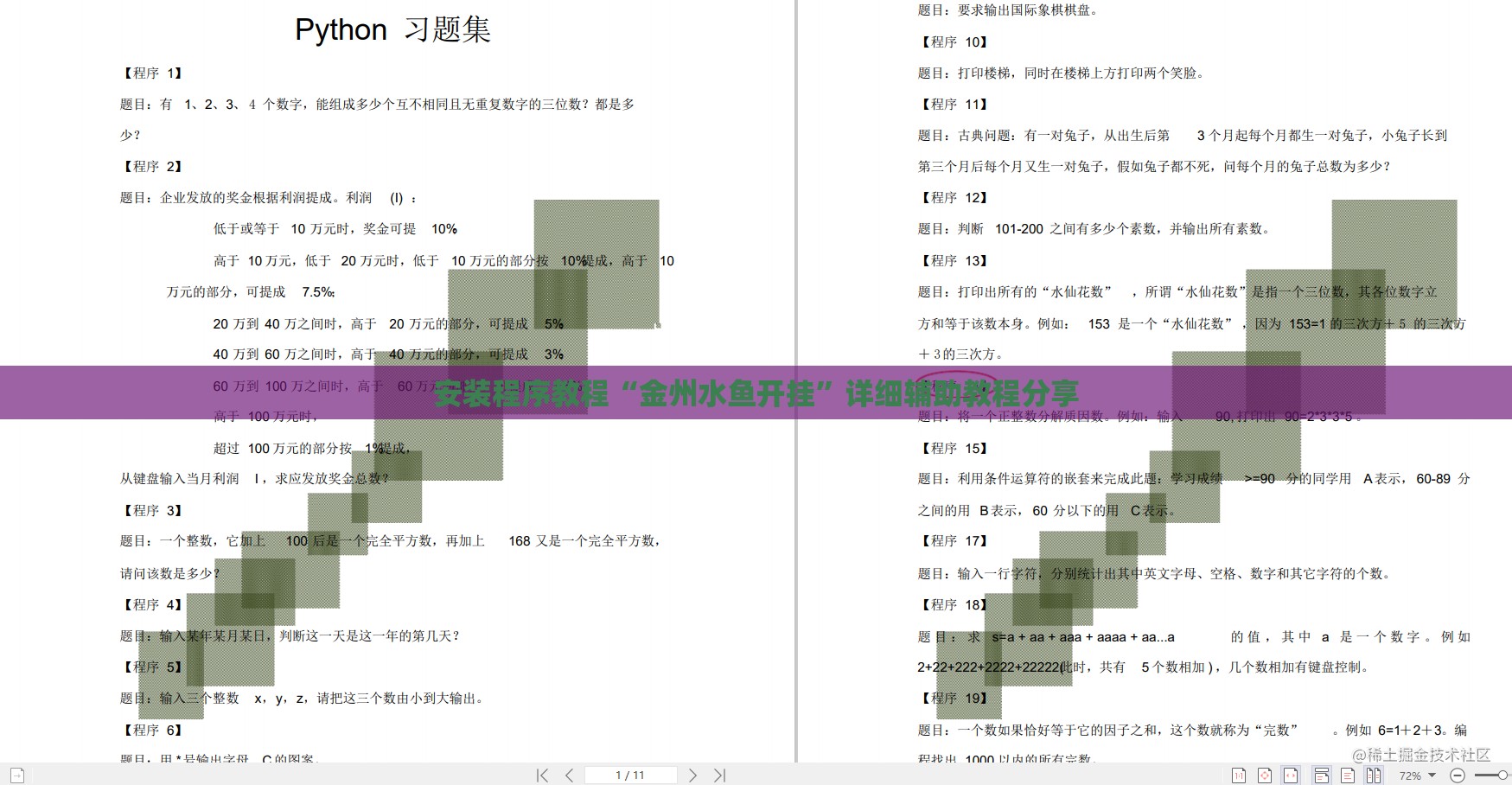The width and height of the screenshot is (1512, 785).
Task: Click the 【程序 1】 heading
Action: 152,73
